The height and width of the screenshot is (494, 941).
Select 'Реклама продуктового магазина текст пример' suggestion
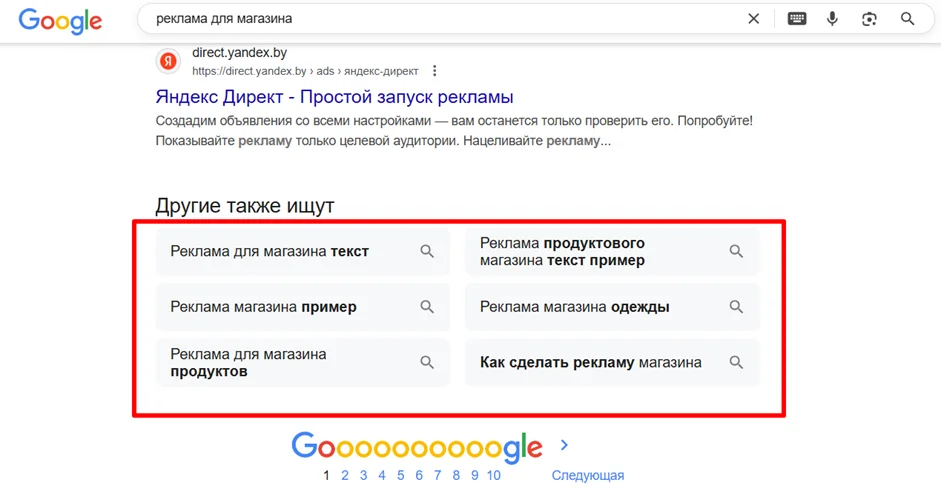(x=612, y=251)
